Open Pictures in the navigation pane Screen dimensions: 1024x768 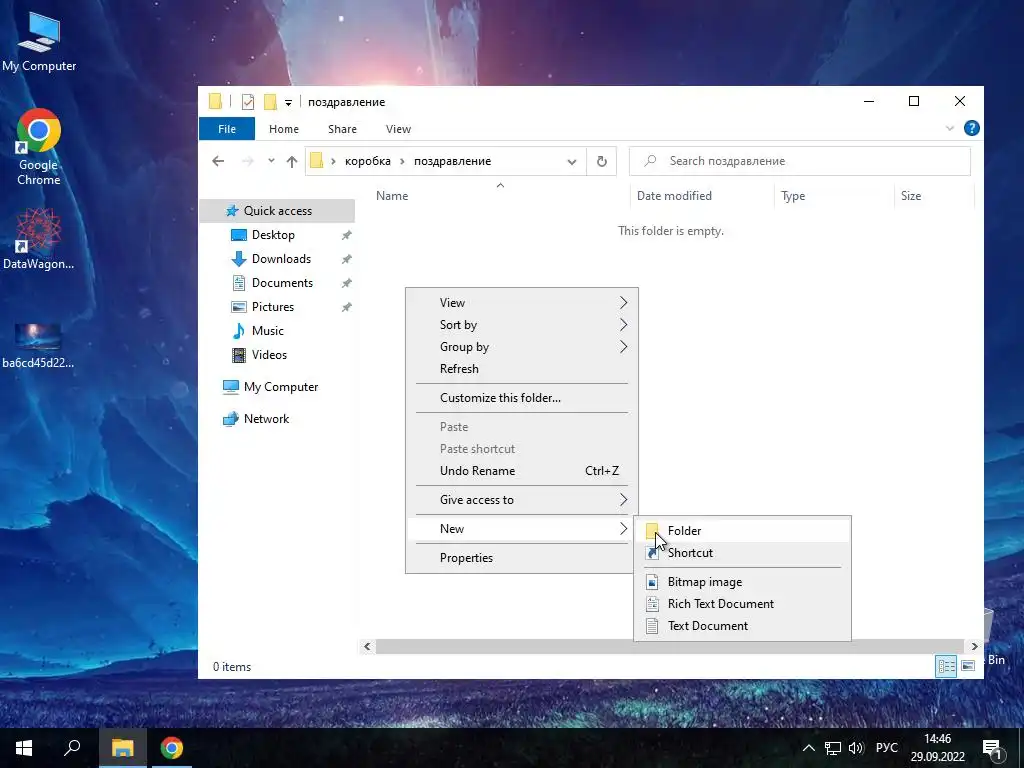[x=272, y=307]
